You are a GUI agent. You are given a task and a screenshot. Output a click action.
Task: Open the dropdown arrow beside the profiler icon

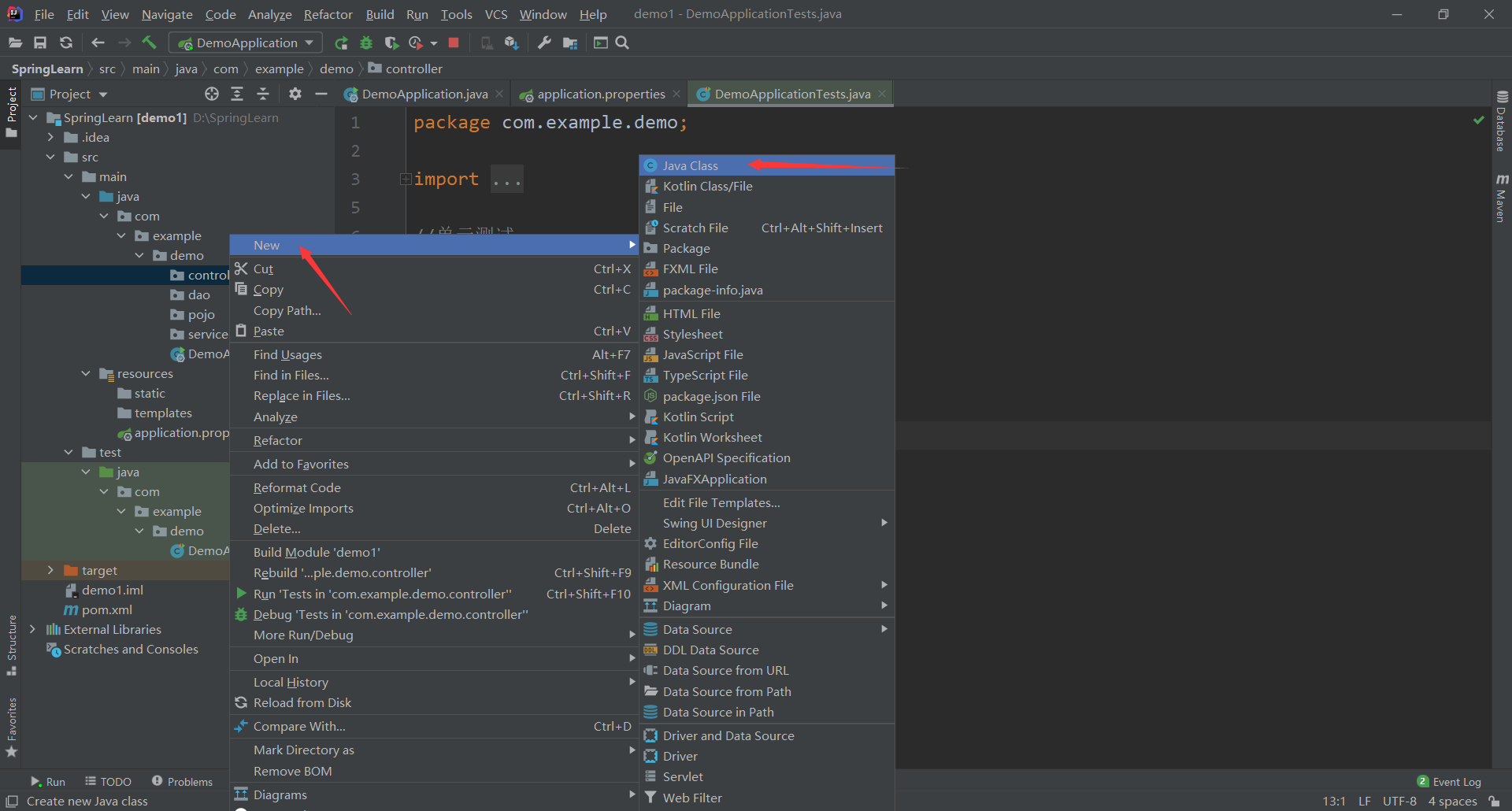pyautogui.click(x=434, y=43)
